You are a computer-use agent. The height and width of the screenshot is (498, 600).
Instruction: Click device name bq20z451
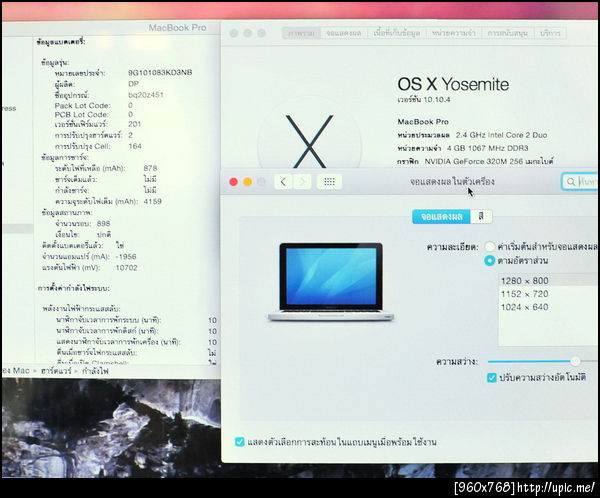coord(146,95)
